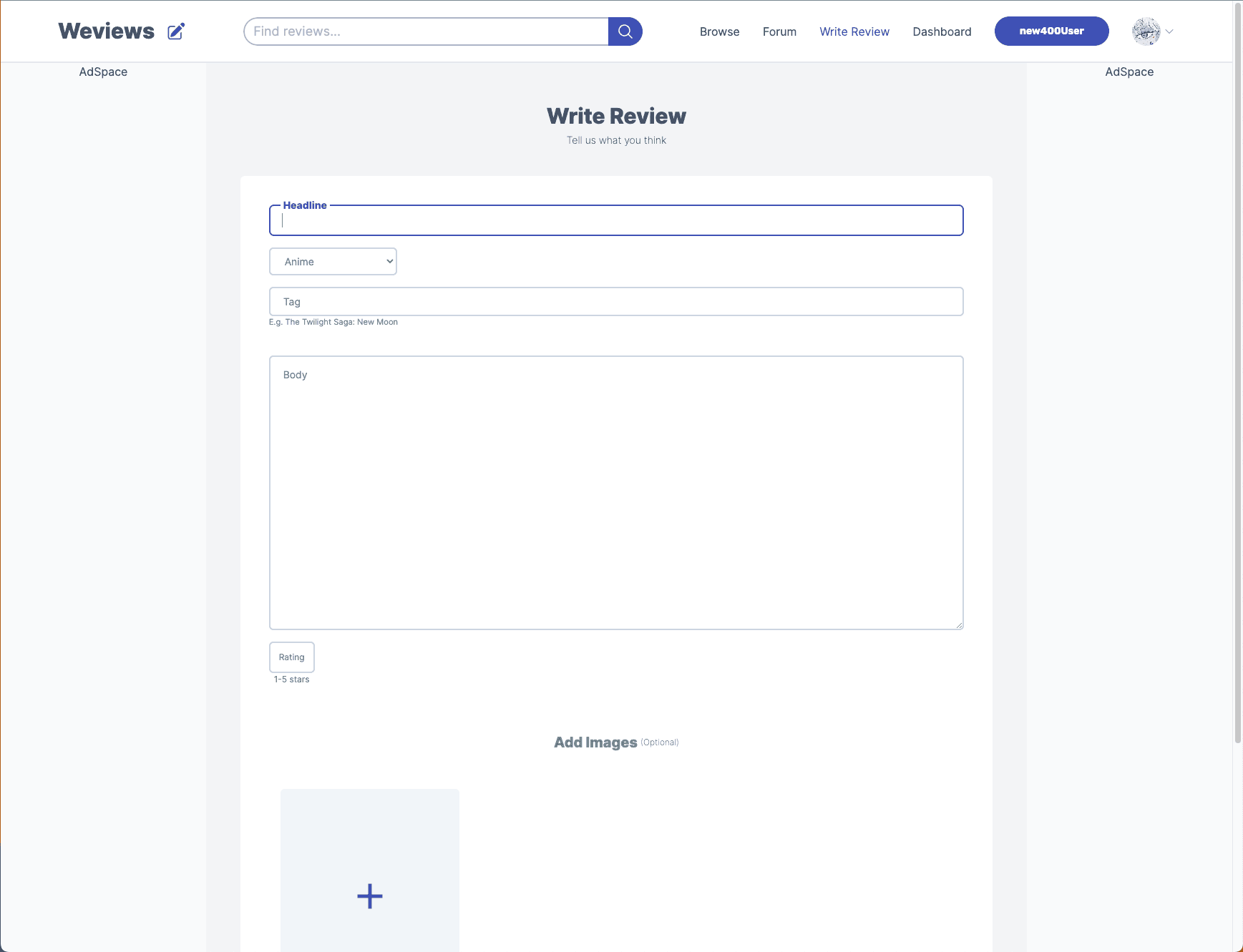Click the 'E.g. The Twilight Saga: New Moon' hint
This screenshot has height=952, width=1243.
pos(333,322)
